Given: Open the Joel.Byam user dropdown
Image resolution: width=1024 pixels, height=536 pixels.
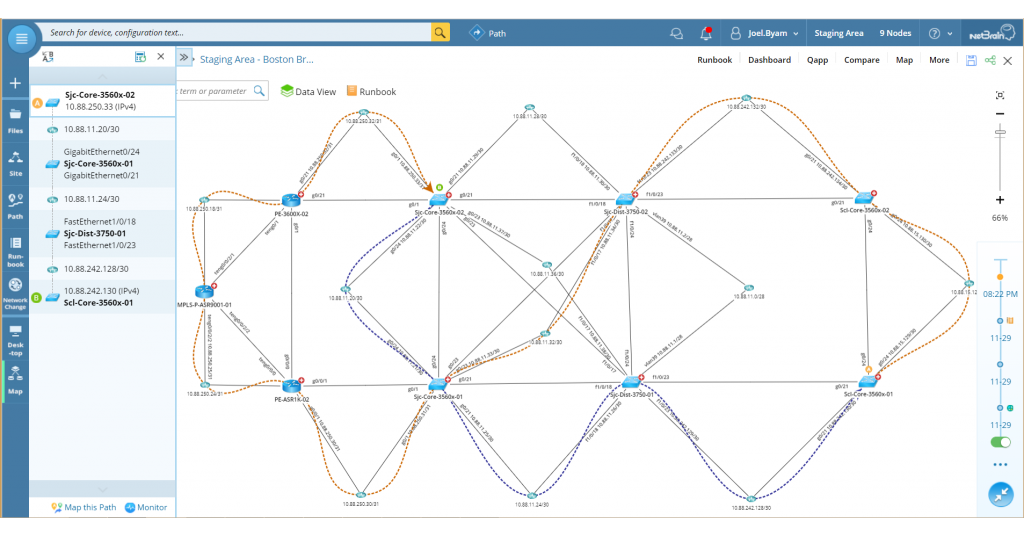Looking at the screenshot, I should click(x=764, y=33).
